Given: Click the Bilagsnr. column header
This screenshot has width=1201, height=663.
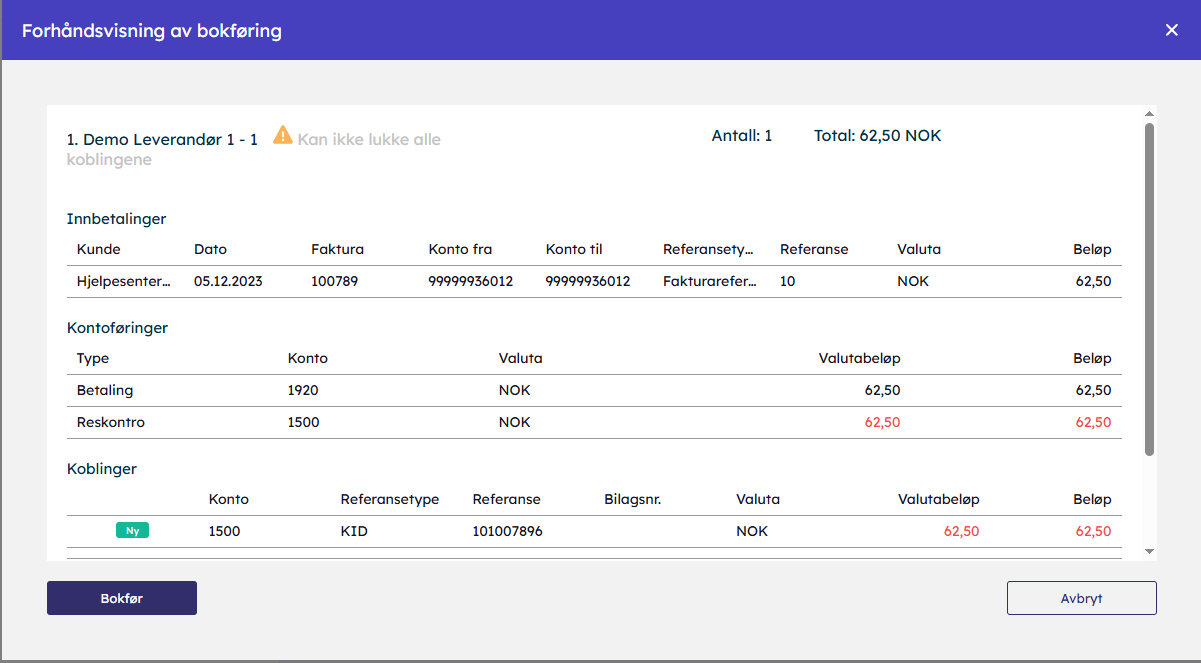Looking at the screenshot, I should click(x=633, y=499).
